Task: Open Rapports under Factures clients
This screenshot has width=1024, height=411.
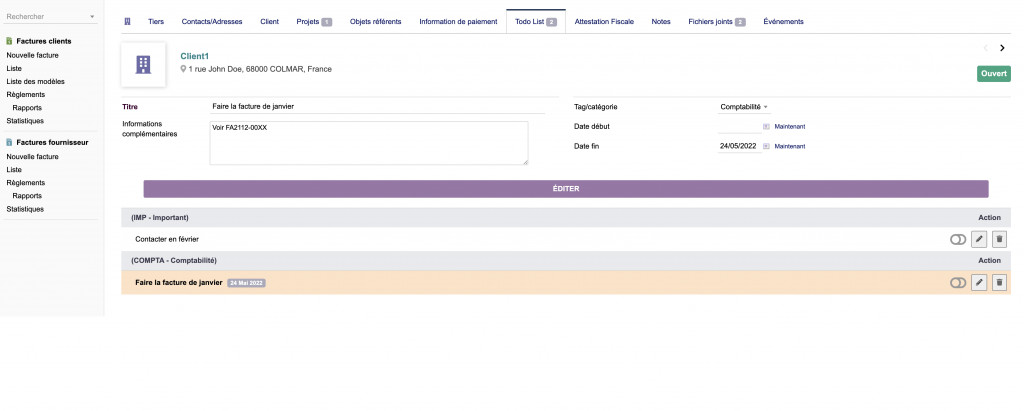Action: click(27, 108)
